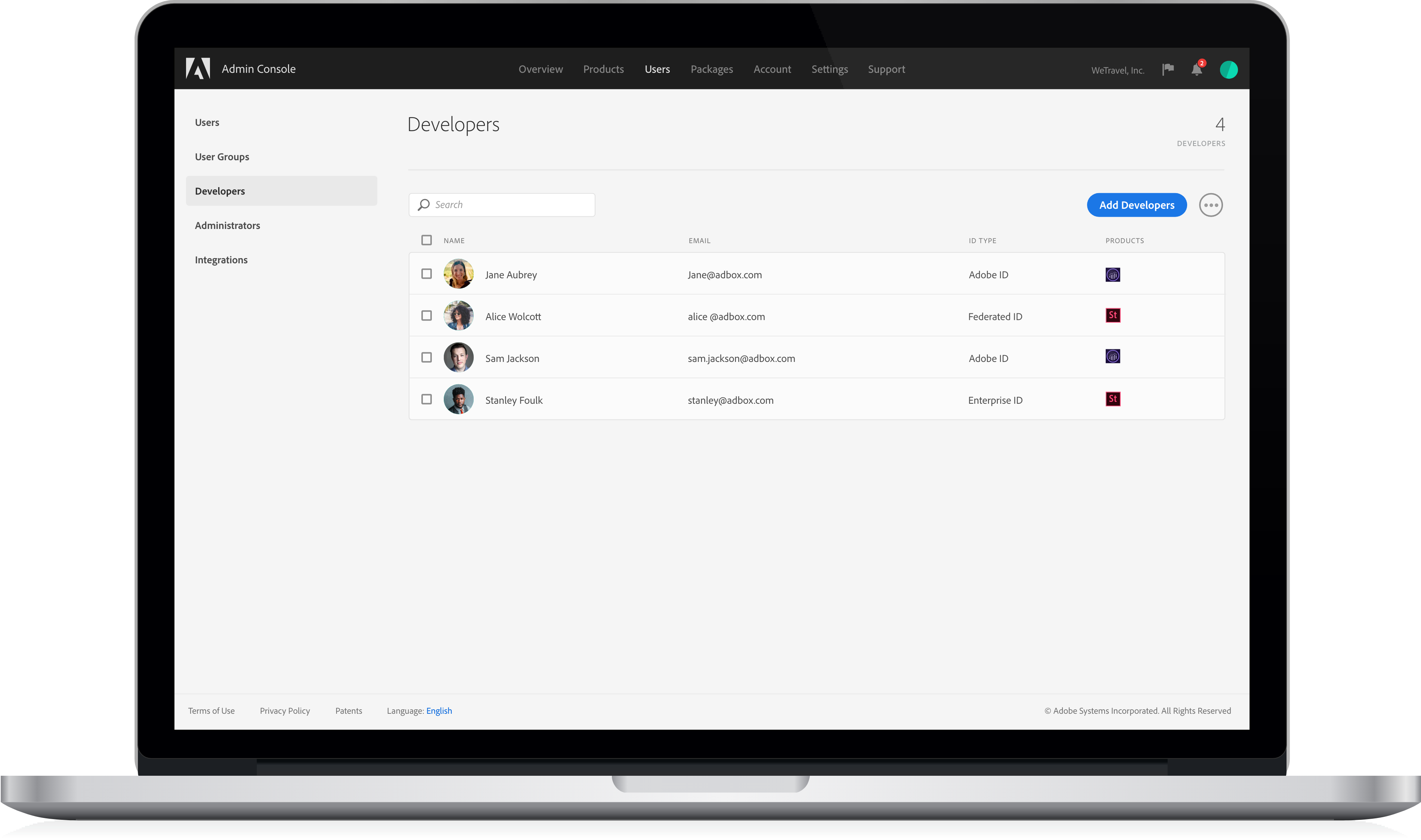The height and width of the screenshot is (840, 1421).
Task: Sort by the EMAIL column header
Action: point(699,241)
